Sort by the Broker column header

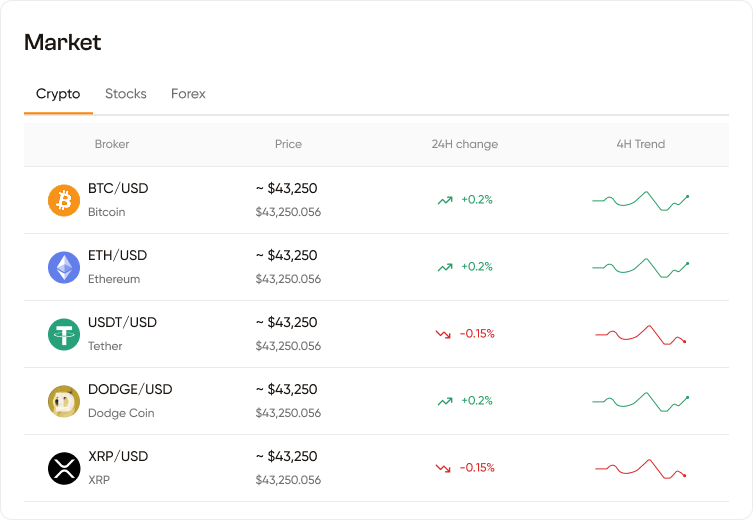(x=112, y=144)
